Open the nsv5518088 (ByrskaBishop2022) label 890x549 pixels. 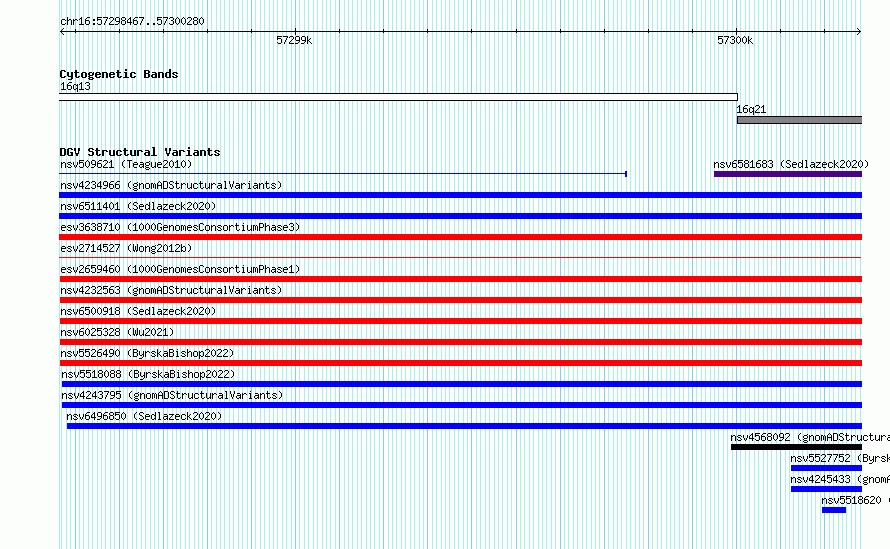148,374
